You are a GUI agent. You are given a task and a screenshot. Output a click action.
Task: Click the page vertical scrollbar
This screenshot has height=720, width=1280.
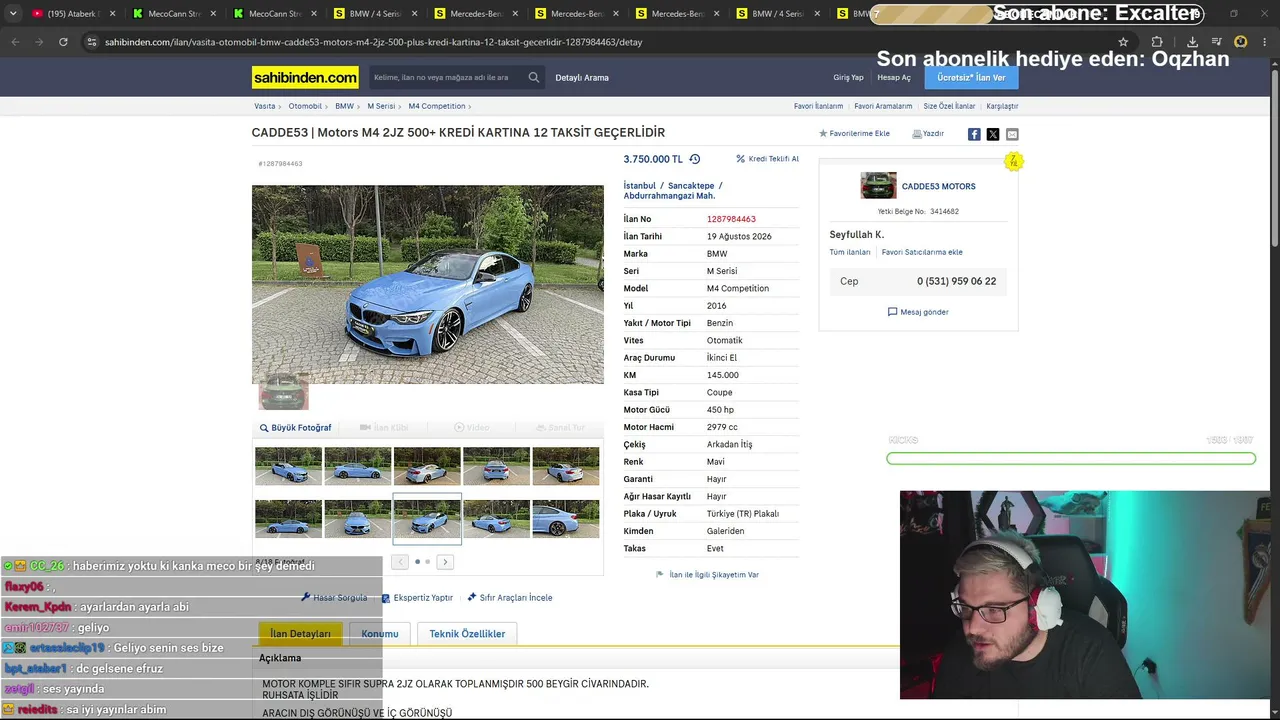point(1275,160)
